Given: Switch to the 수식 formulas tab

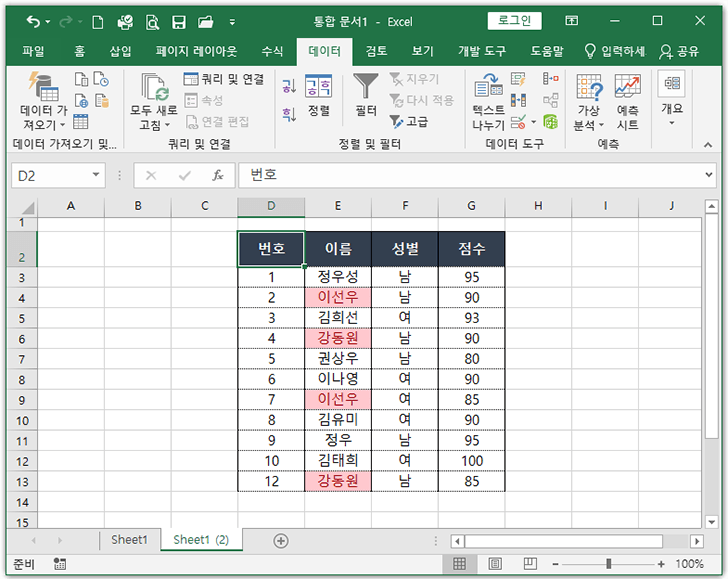Looking at the screenshot, I should 272,51.
